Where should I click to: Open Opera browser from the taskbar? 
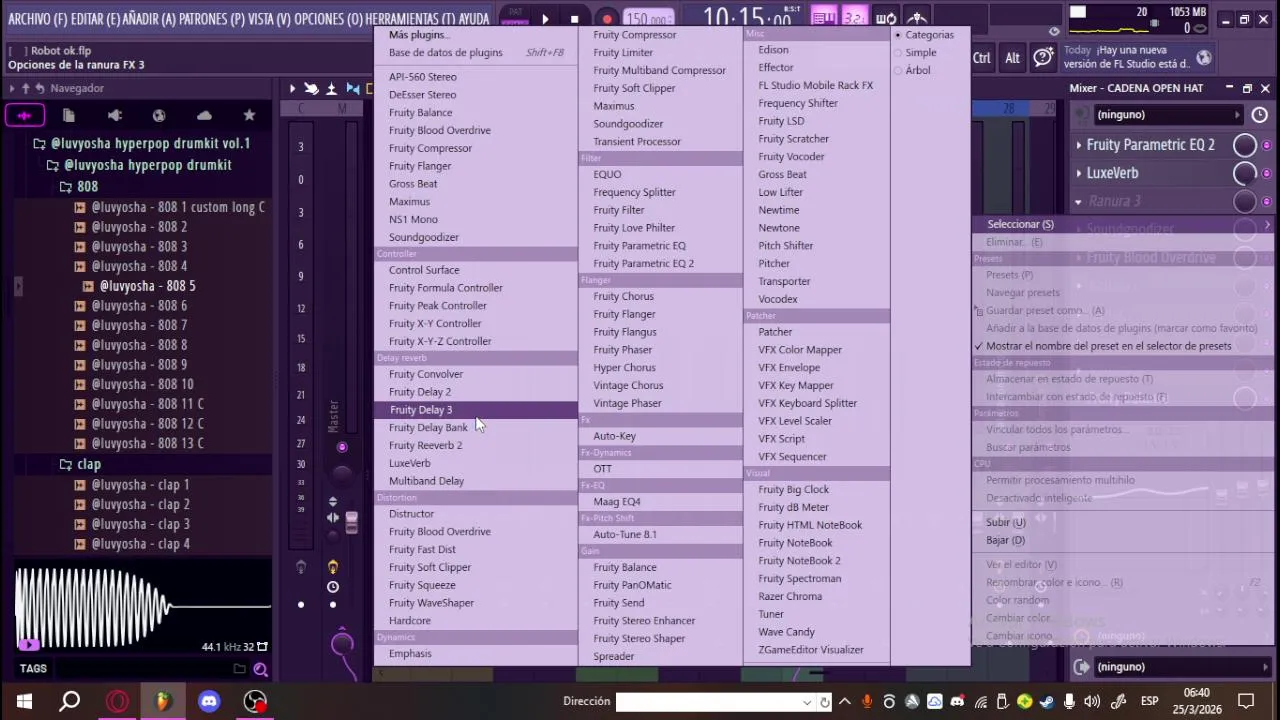117,701
